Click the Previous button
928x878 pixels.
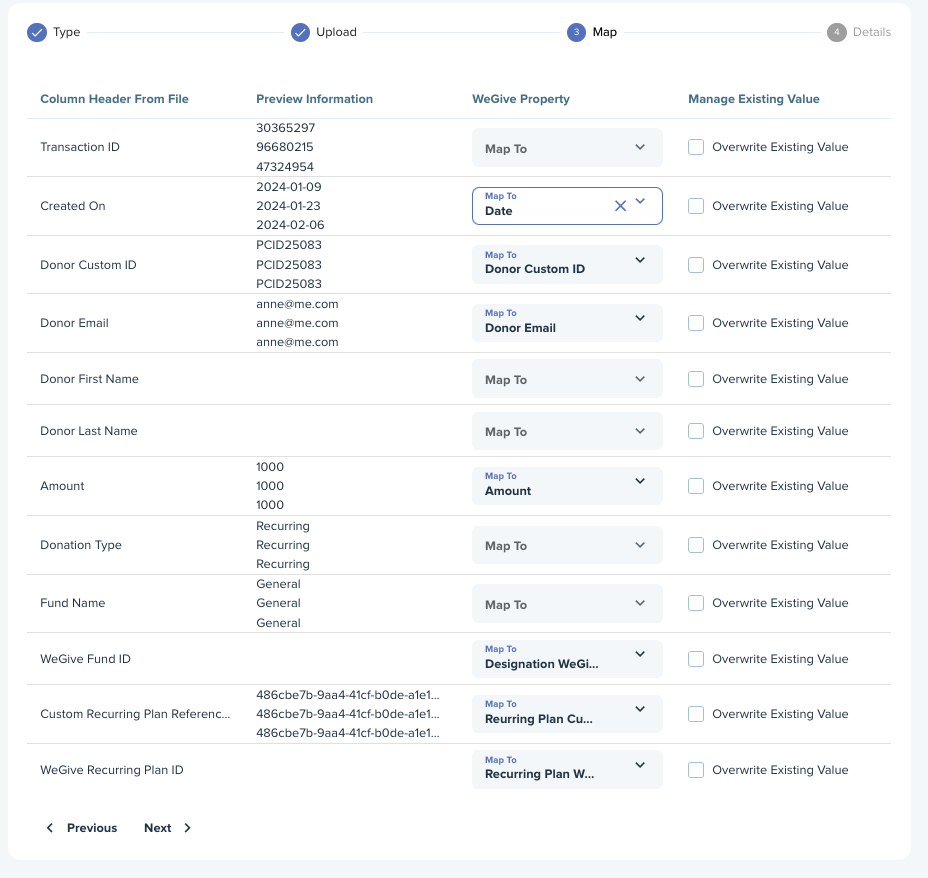coord(82,828)
